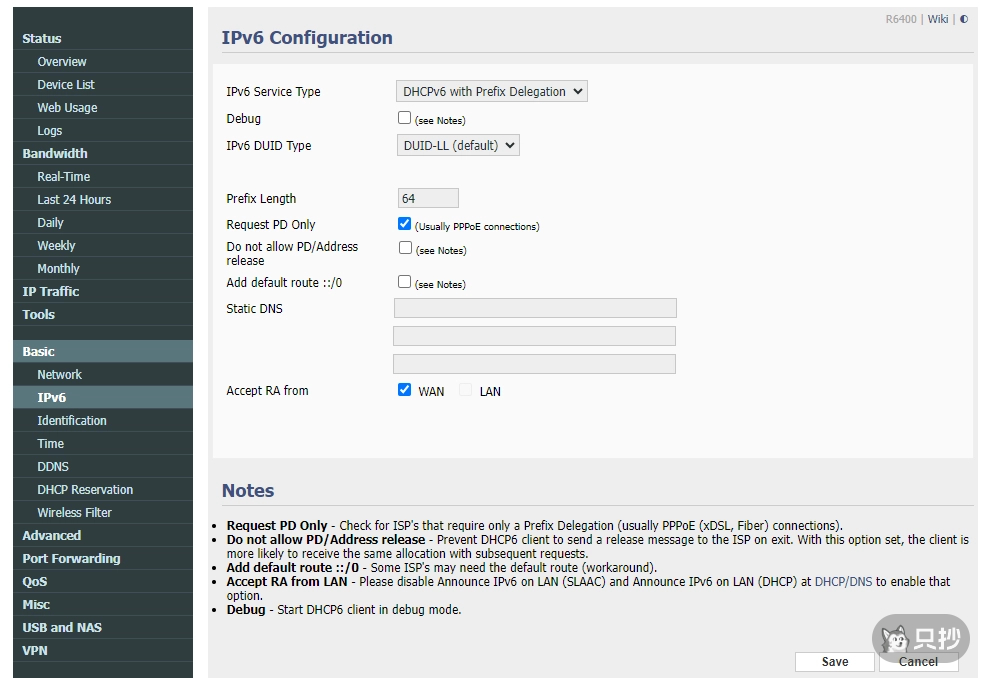Screen dimensions: 985x678
Task: Enable Do not allow PD/Address release
Action: click(404, 249)
